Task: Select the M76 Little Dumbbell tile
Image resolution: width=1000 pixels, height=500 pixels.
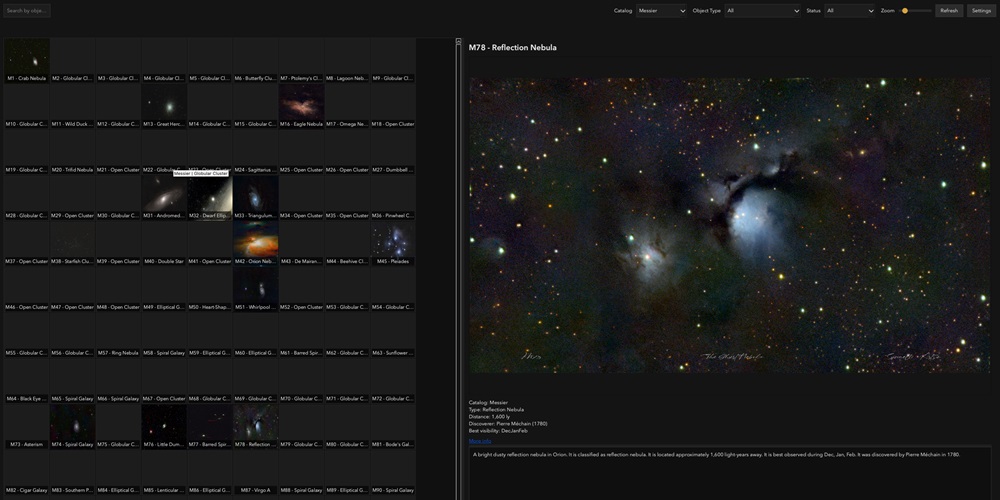Action: [164, 422]
